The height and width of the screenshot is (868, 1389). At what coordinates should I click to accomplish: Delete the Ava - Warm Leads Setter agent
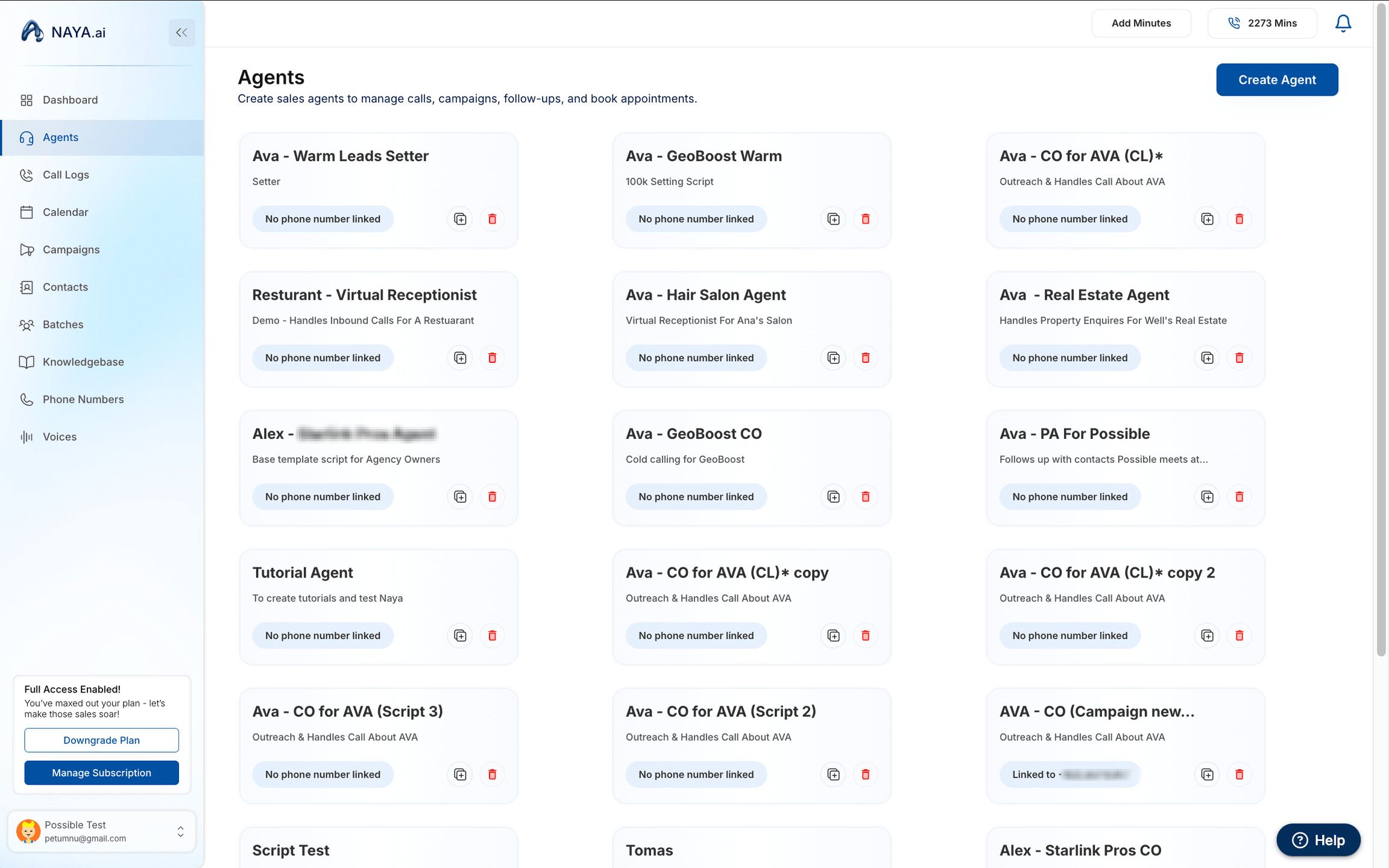coord(492,219)
